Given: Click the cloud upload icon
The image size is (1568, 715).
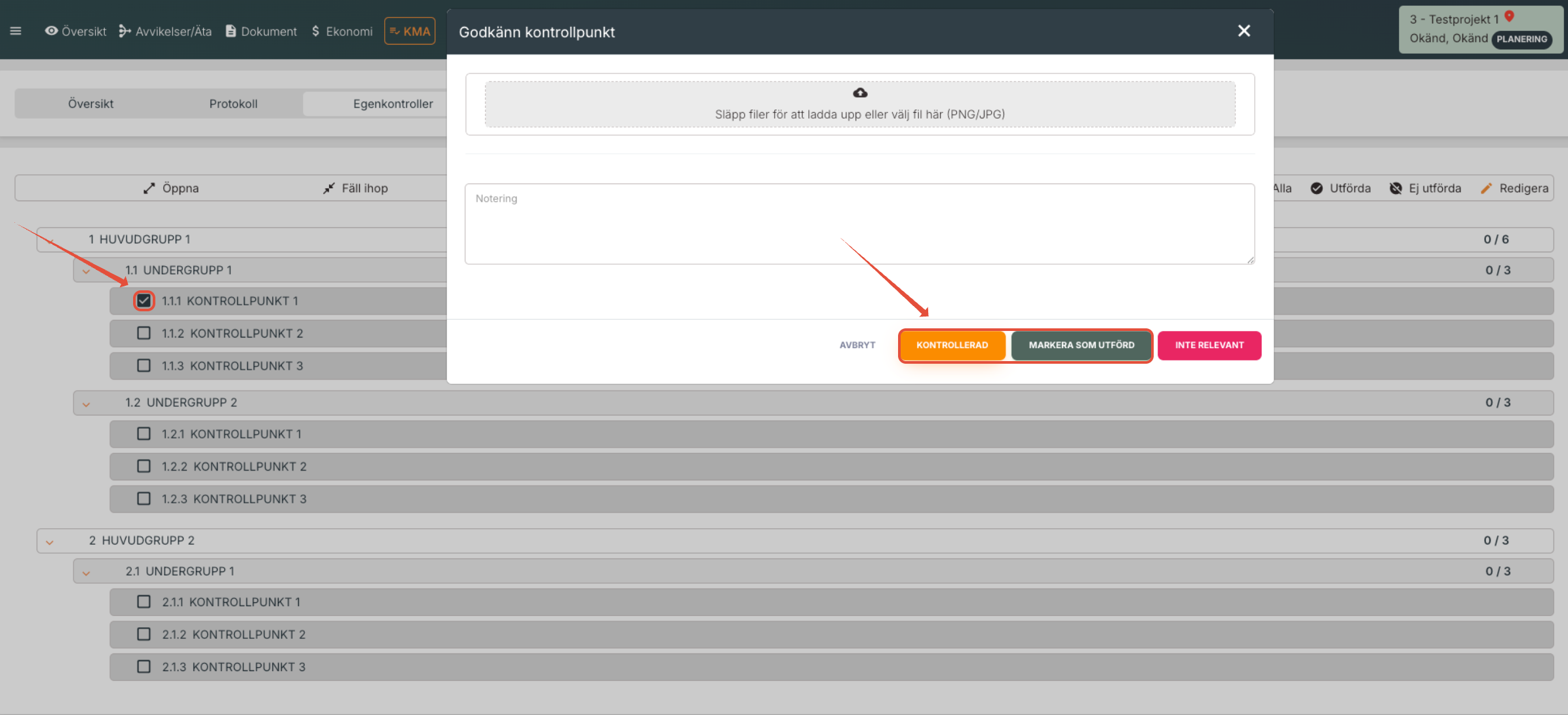Looking at the screenshot, I should [860, 93].
